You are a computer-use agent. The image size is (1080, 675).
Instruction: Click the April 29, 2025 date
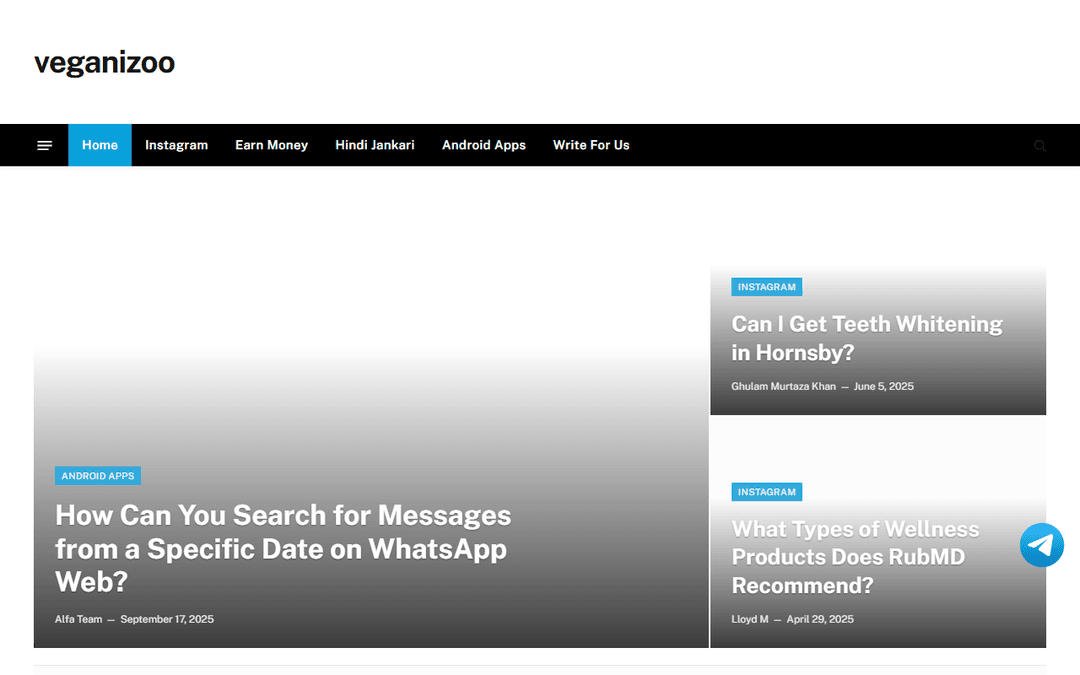pos(820,619)
